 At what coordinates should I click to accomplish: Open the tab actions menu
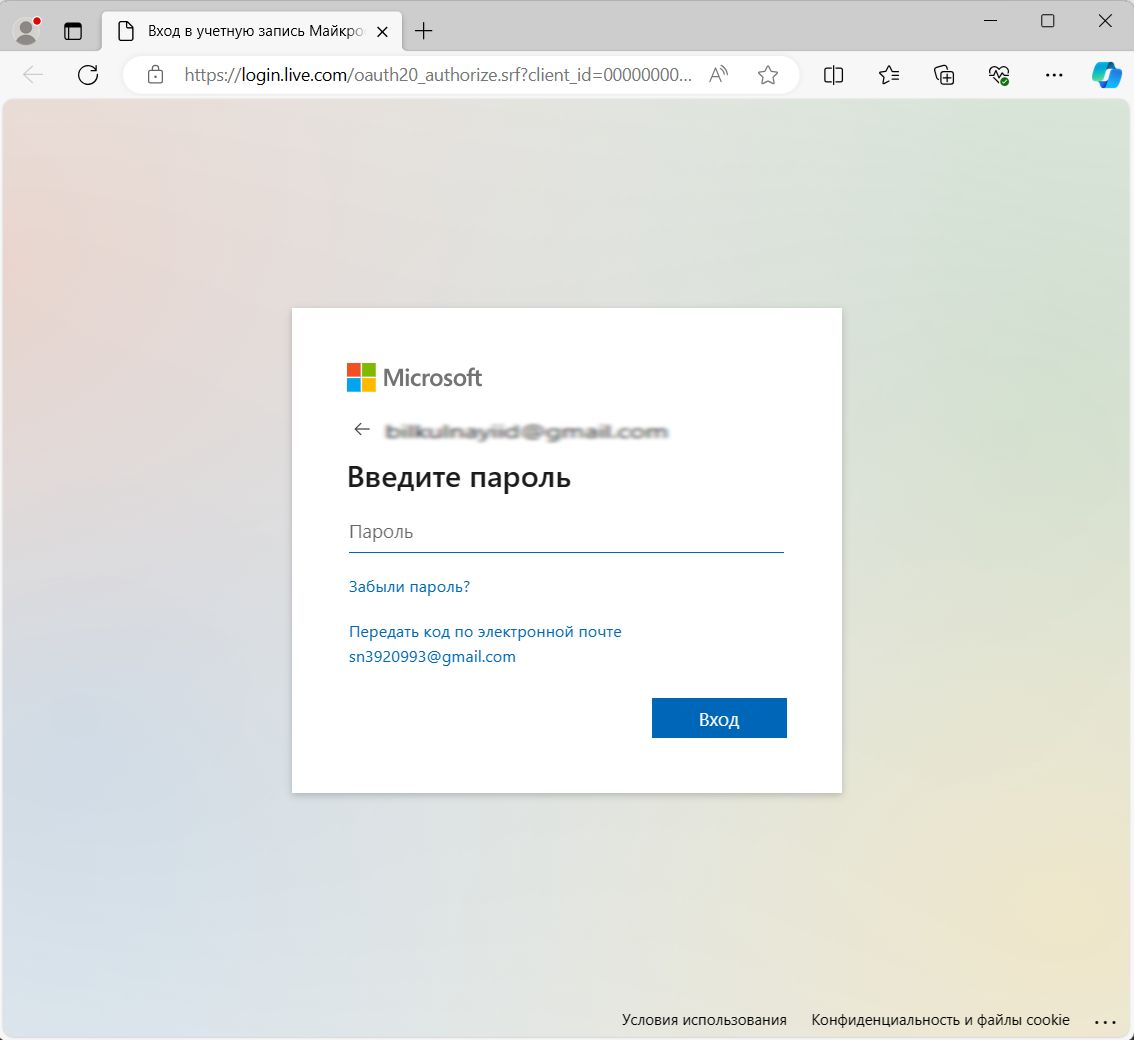pyautogui.click(x=73, y=31)
